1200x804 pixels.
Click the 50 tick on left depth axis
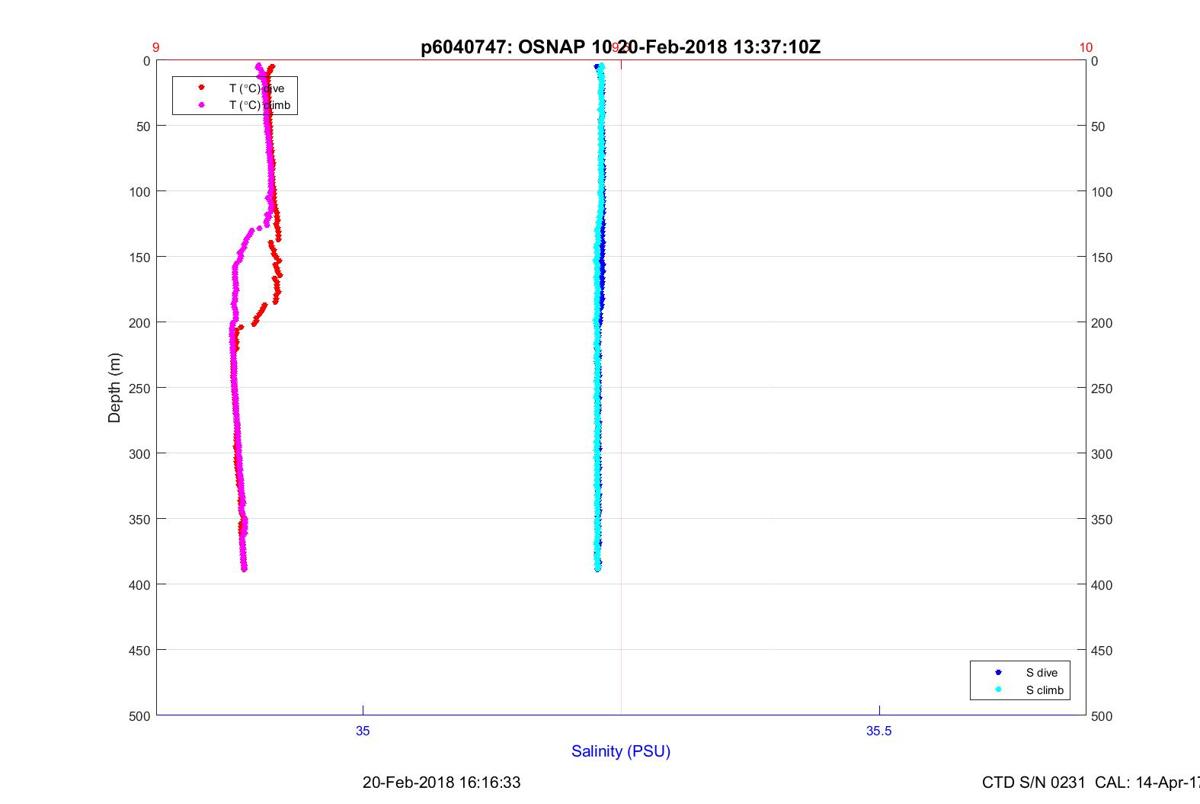tap(144, 126)
